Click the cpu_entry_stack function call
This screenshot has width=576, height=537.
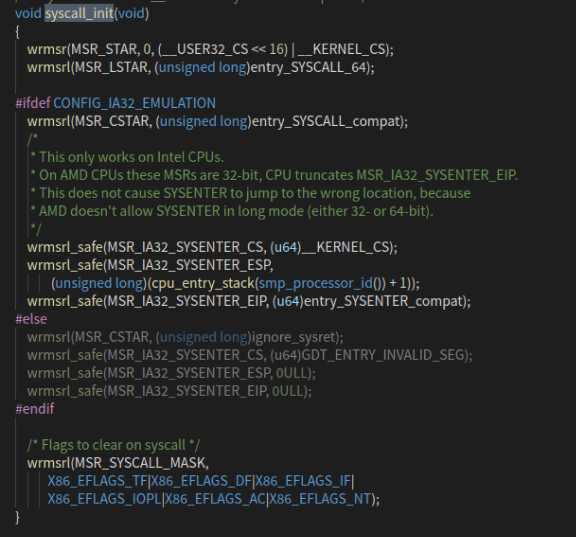click(x=202, y=283)
